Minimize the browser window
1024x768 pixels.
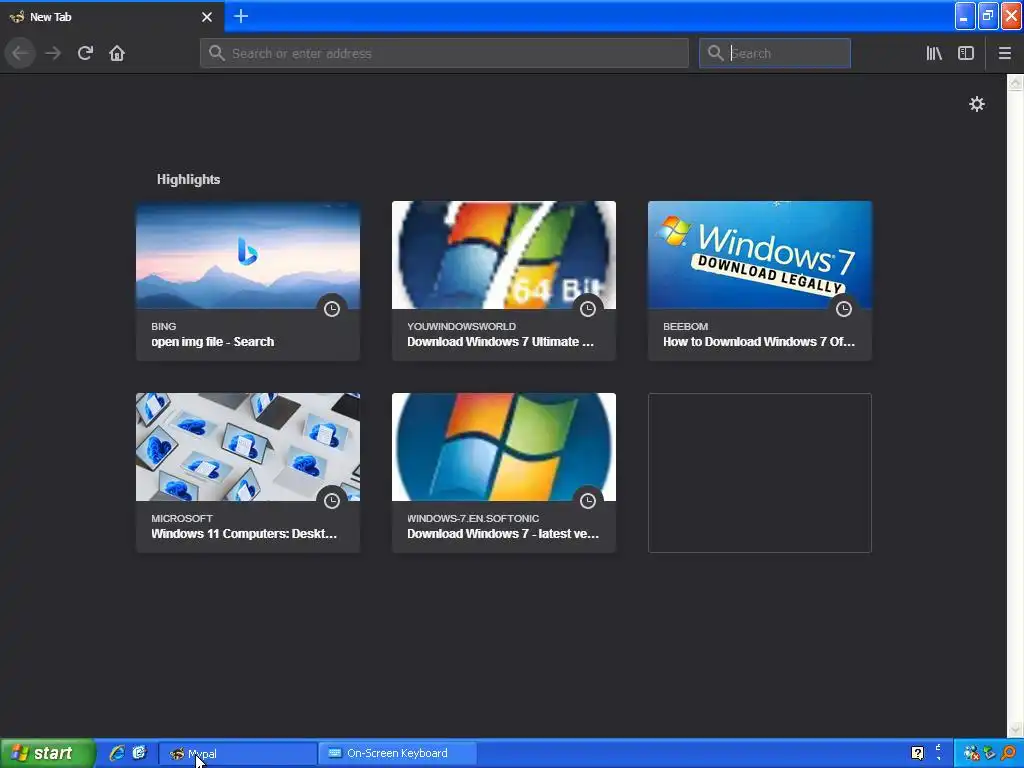tap(965, 16)
